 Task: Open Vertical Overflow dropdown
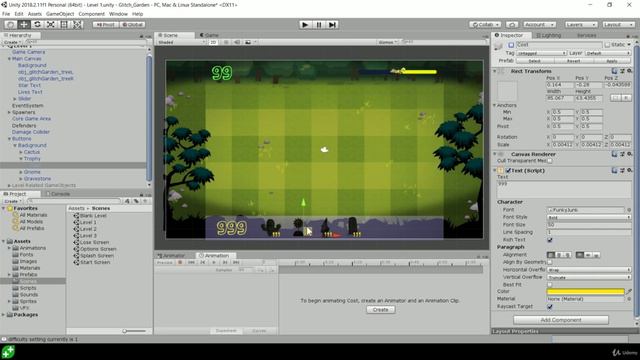click(x=589, y=277)
